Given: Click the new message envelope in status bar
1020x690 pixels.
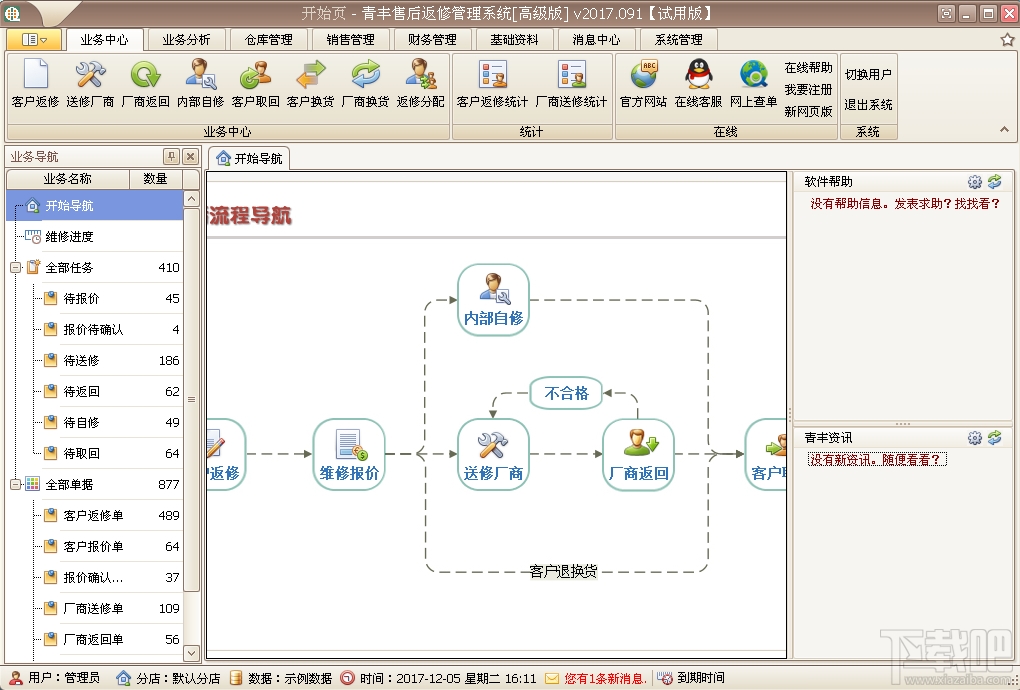Looking at the screenshot, I should click(552, 678).
